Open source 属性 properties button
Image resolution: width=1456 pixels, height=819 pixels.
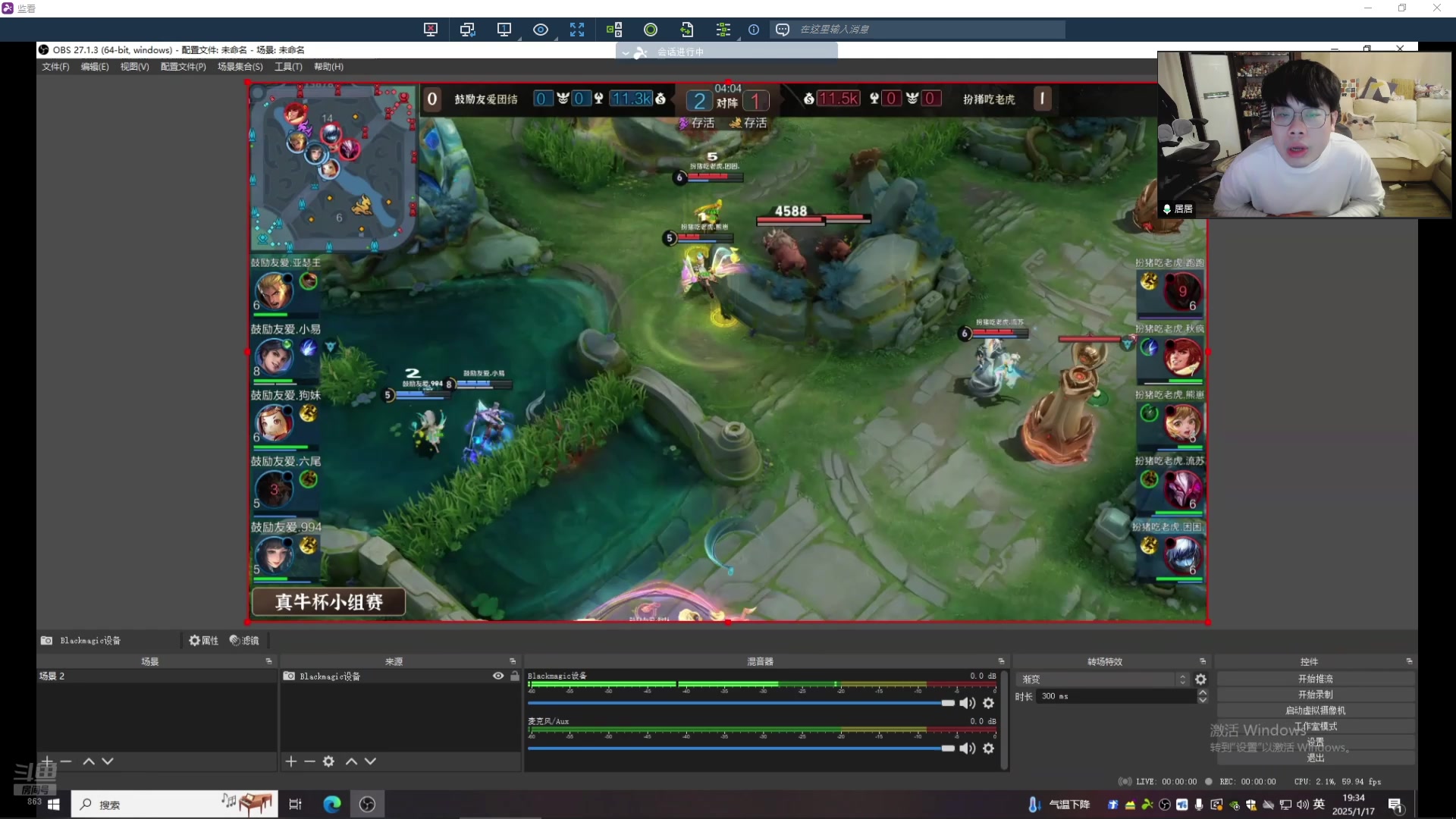(x=204, y=641)
